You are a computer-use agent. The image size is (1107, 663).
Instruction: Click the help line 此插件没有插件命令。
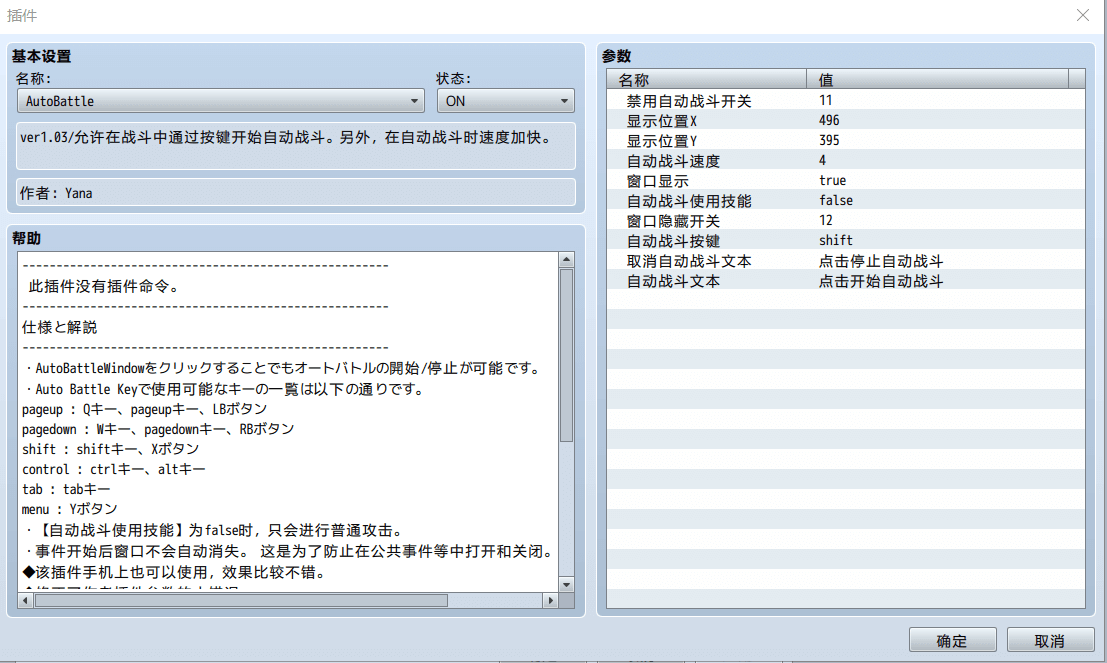pos(104,286)
